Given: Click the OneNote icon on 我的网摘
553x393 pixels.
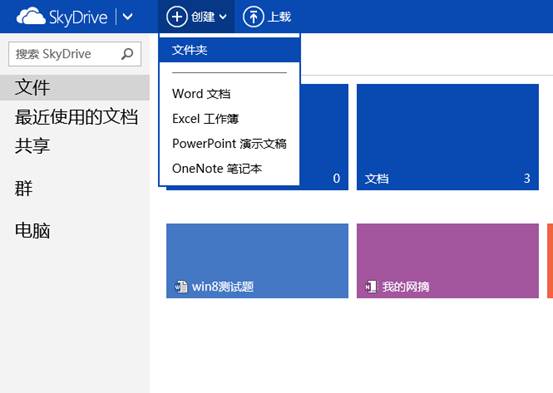Looking at the screenshot, I should [371, 286].
